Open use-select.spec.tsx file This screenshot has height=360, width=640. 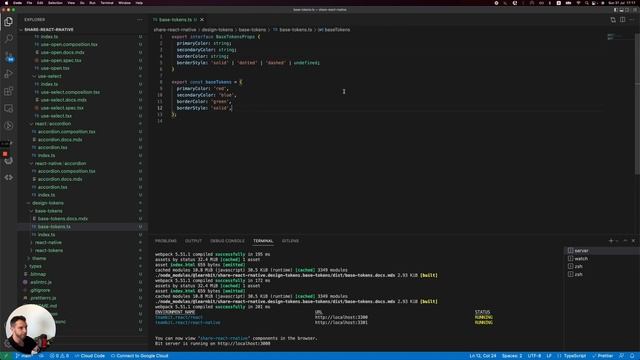(x=82, y=108)
